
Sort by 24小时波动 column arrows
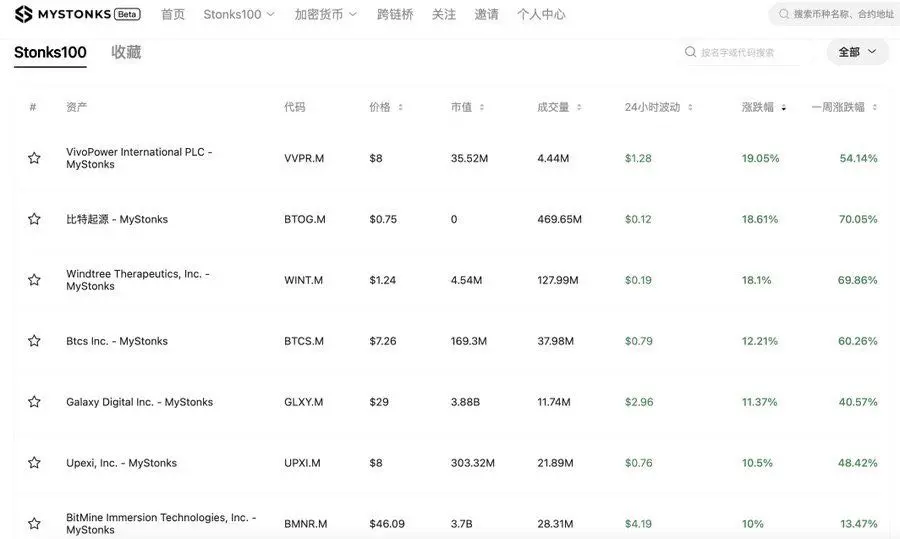pos(690,107)
